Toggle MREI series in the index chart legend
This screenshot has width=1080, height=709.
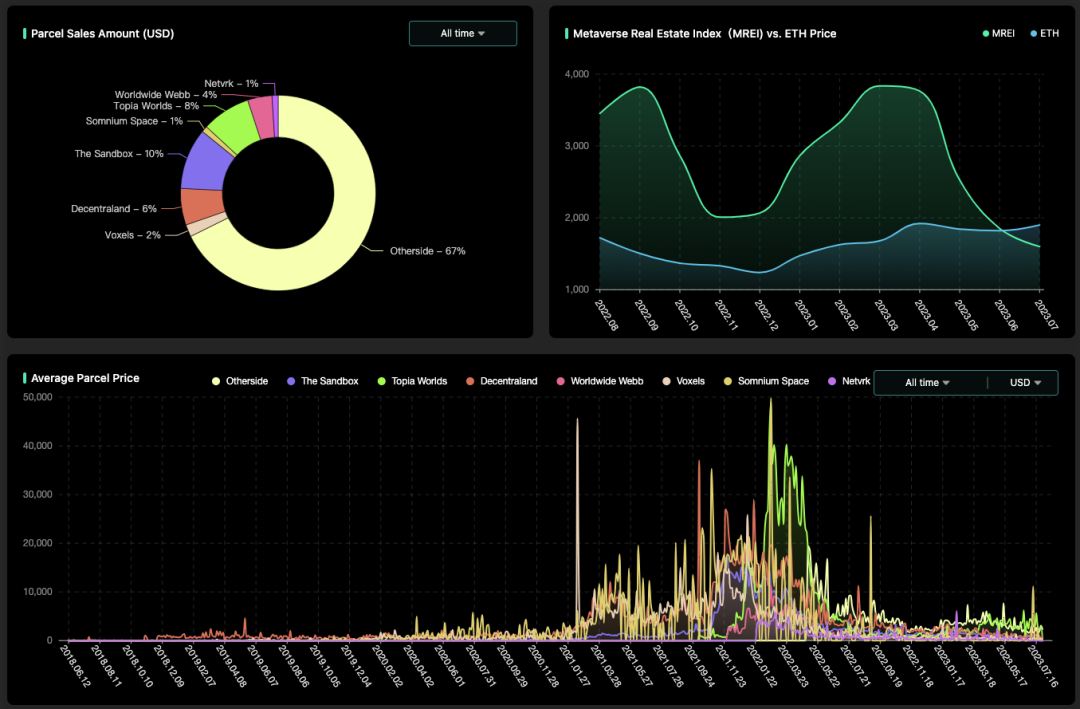[x=999, y=33]
